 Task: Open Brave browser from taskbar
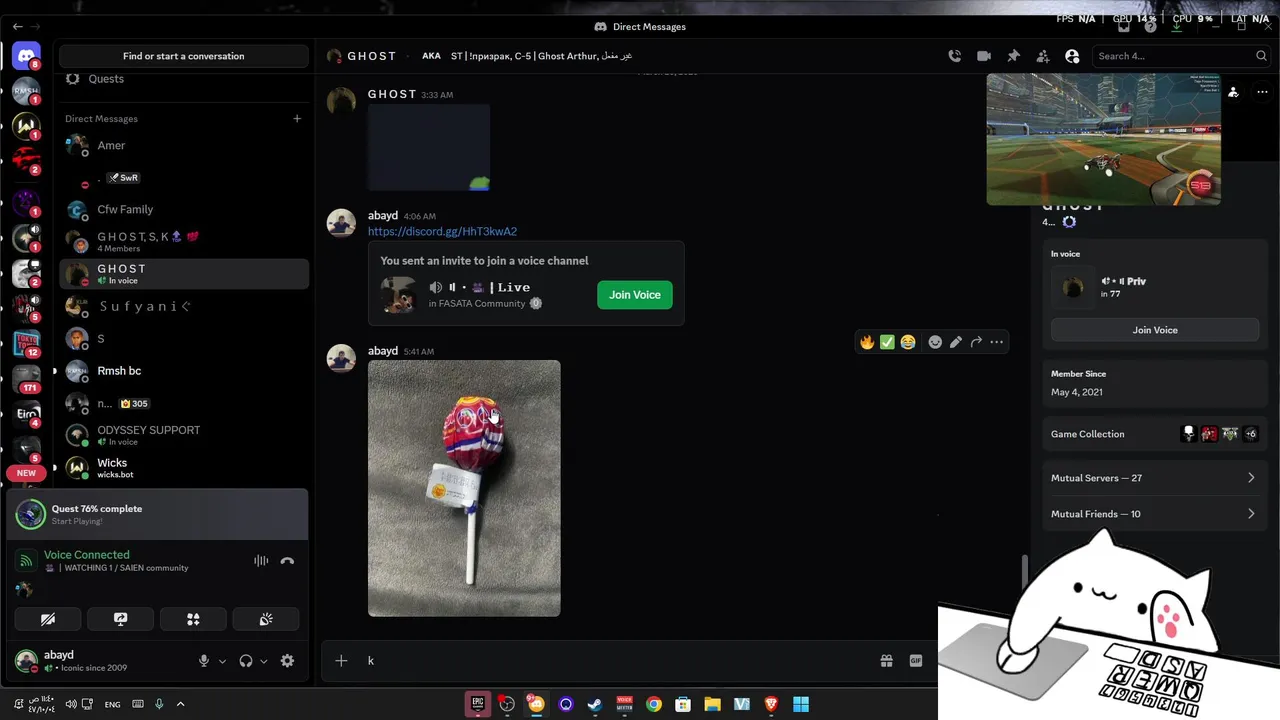[771, 704]
